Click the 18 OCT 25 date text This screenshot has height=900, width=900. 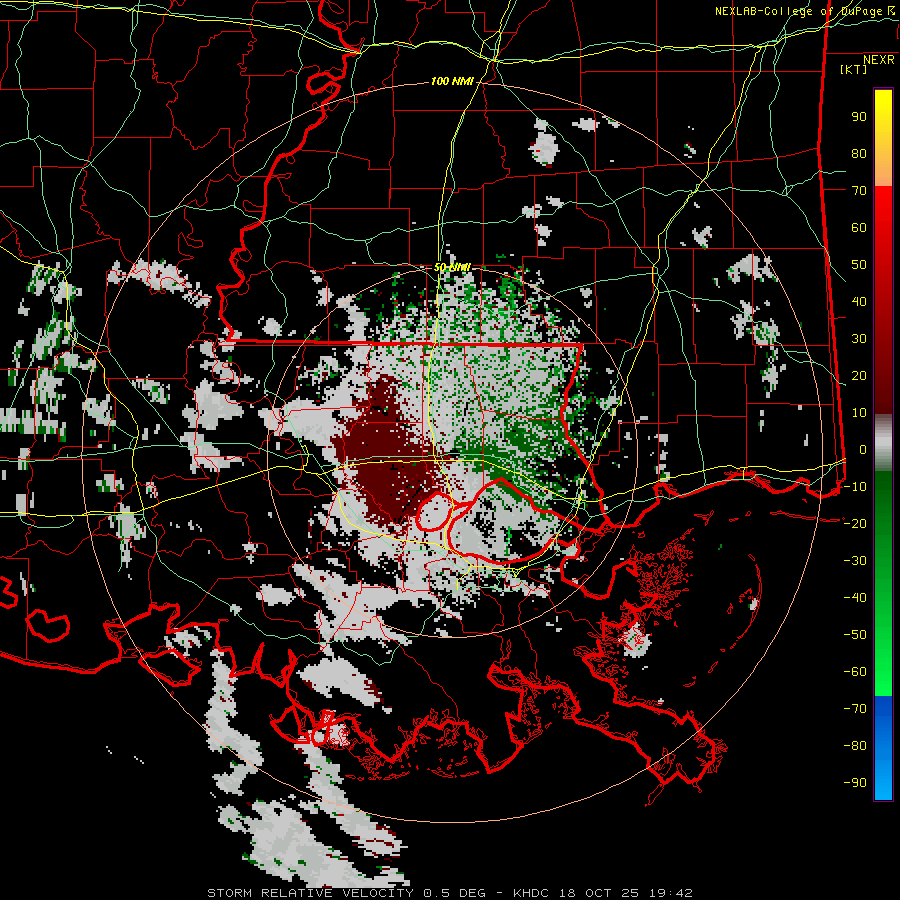[599, 893]
